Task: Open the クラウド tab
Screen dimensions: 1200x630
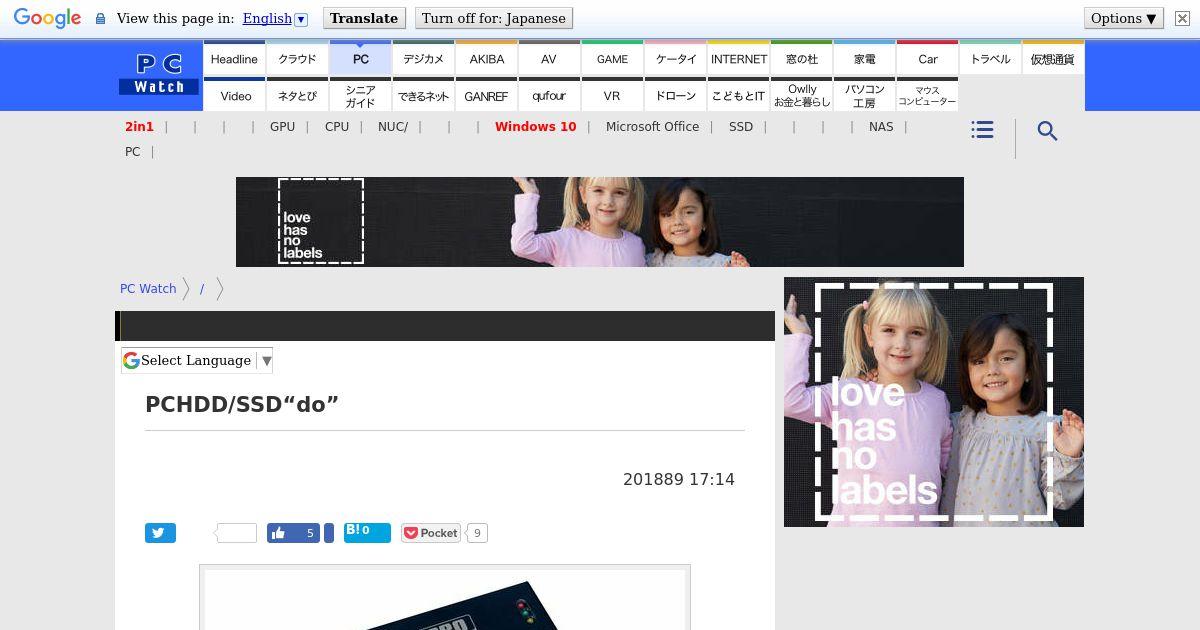Action: tap(297, 59)
